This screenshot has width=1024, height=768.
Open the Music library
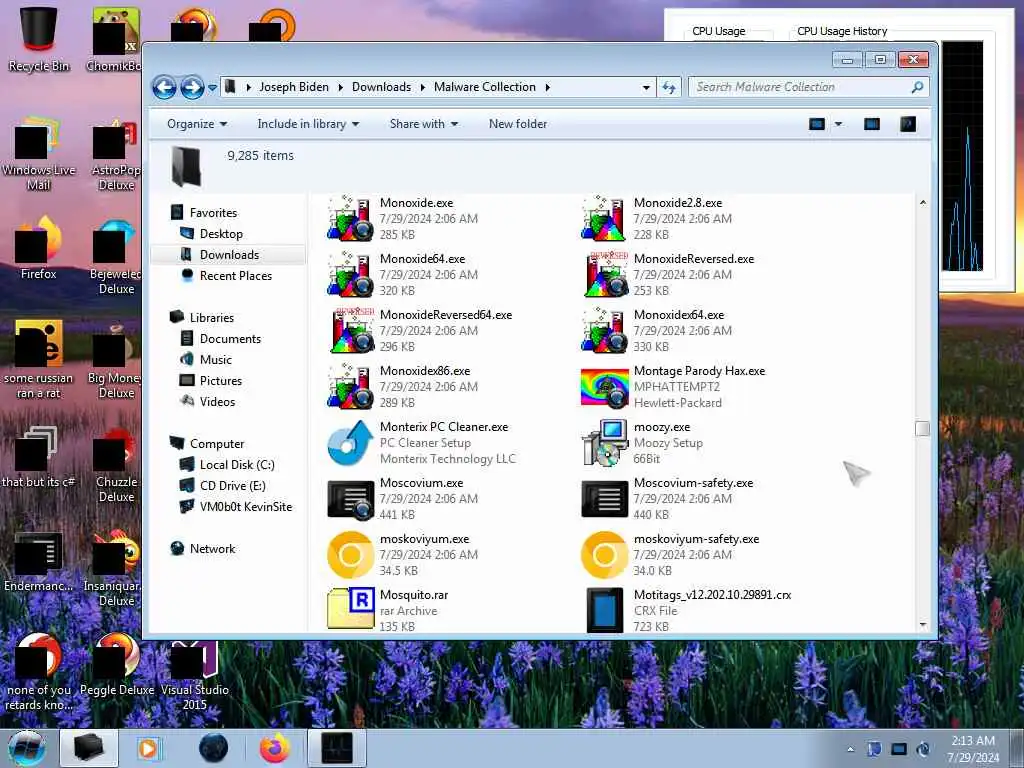pyautogui.click(x=216, y=359)
